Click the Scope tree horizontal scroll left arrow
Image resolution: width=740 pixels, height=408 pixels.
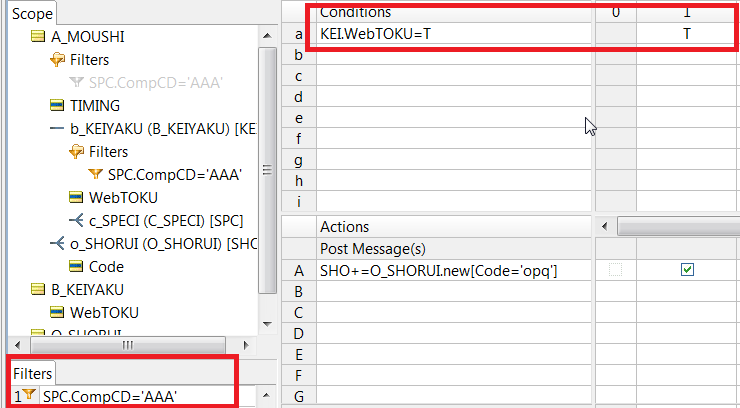(x=18, y=345)
